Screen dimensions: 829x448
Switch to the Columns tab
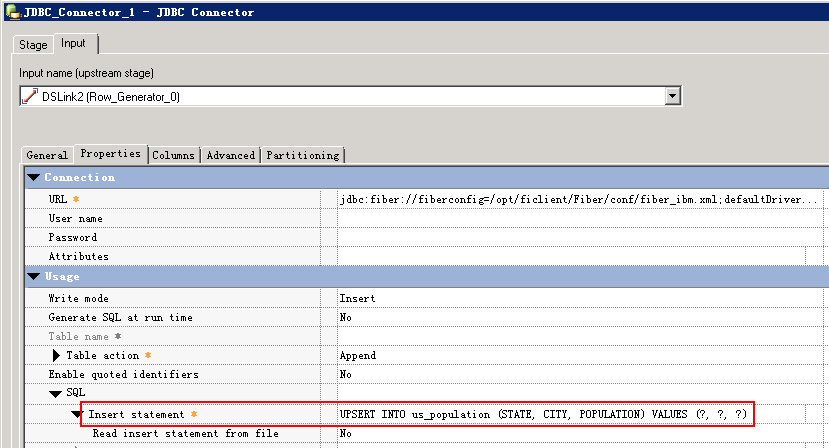pyautogui.click(x=173, y=155)
